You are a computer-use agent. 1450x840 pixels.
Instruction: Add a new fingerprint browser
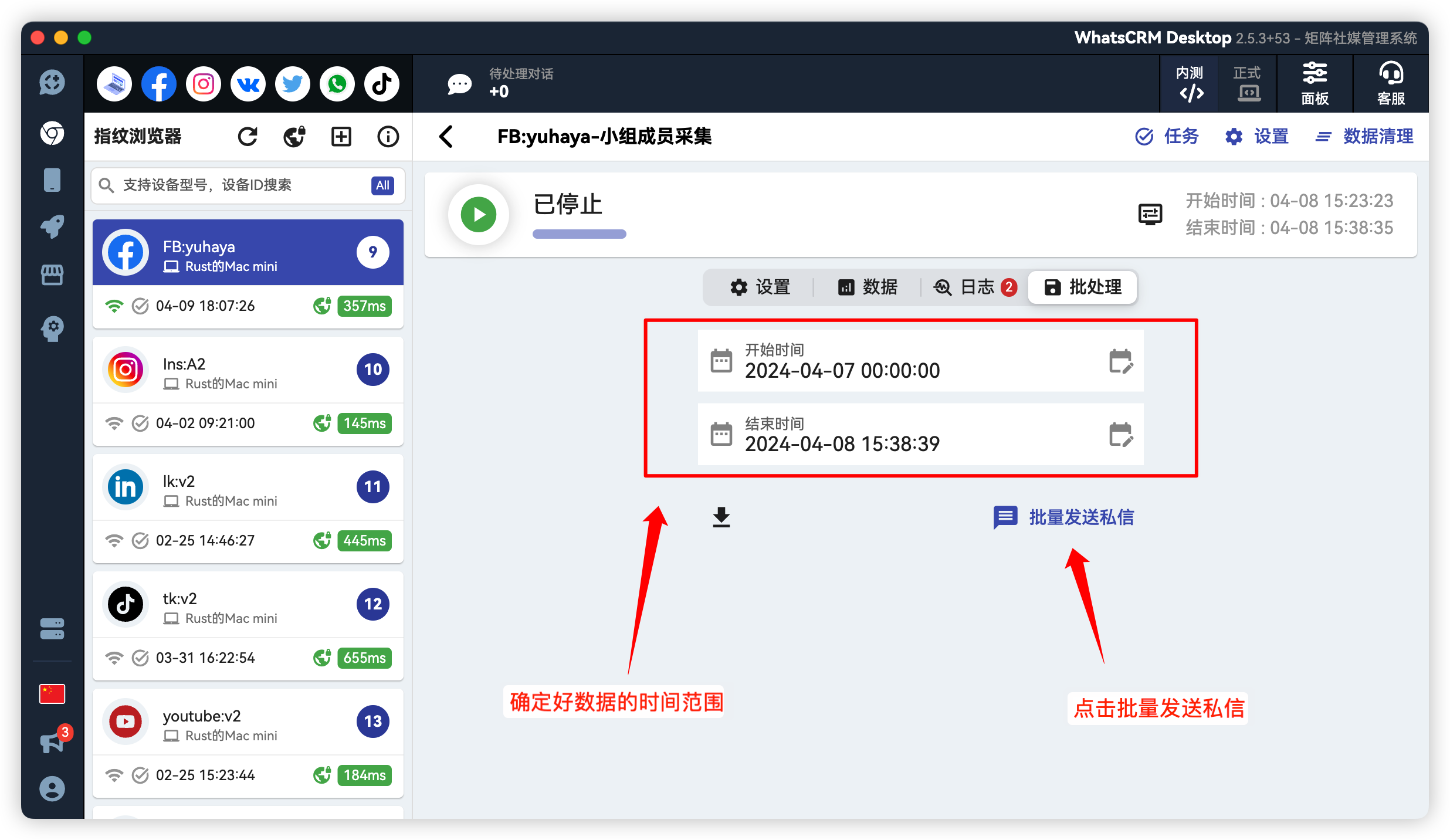(341, 136)
